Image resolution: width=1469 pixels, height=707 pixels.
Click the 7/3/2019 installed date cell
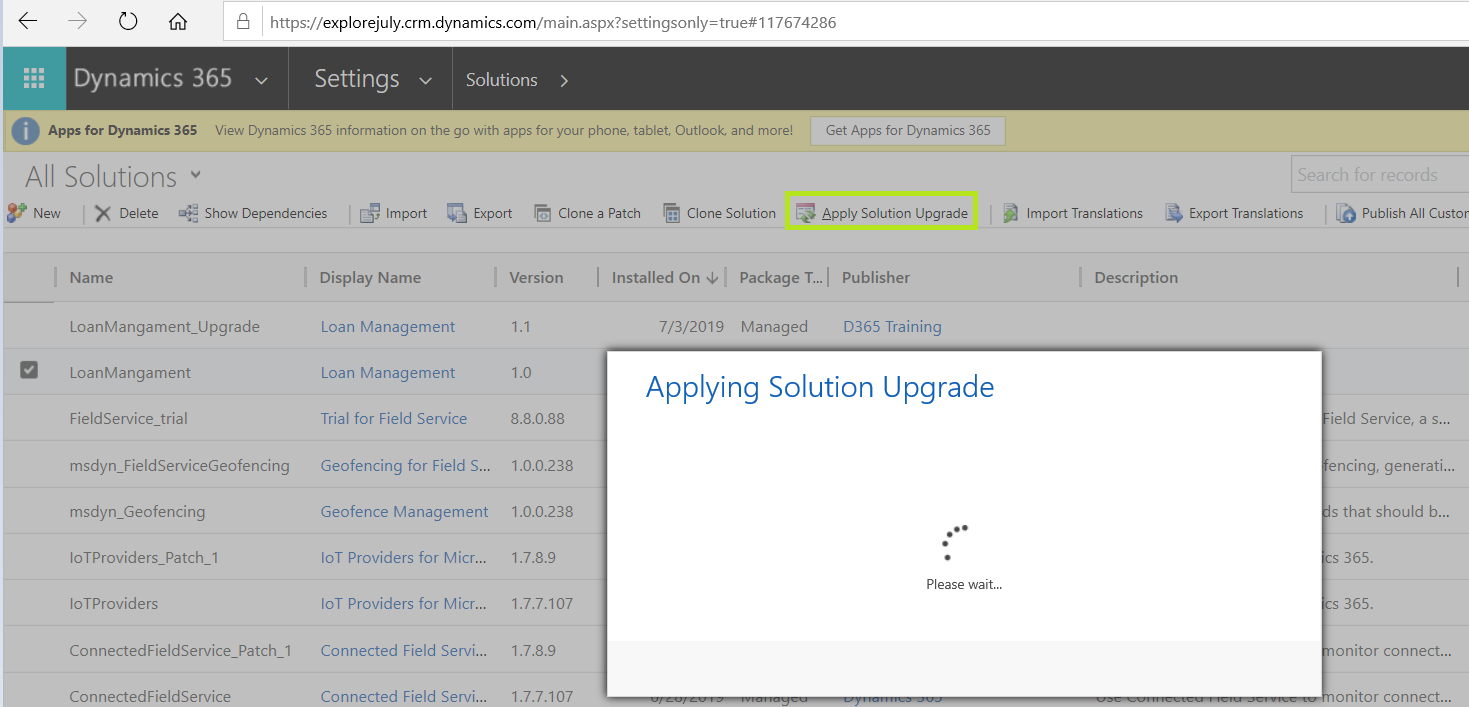pos(690,326)
